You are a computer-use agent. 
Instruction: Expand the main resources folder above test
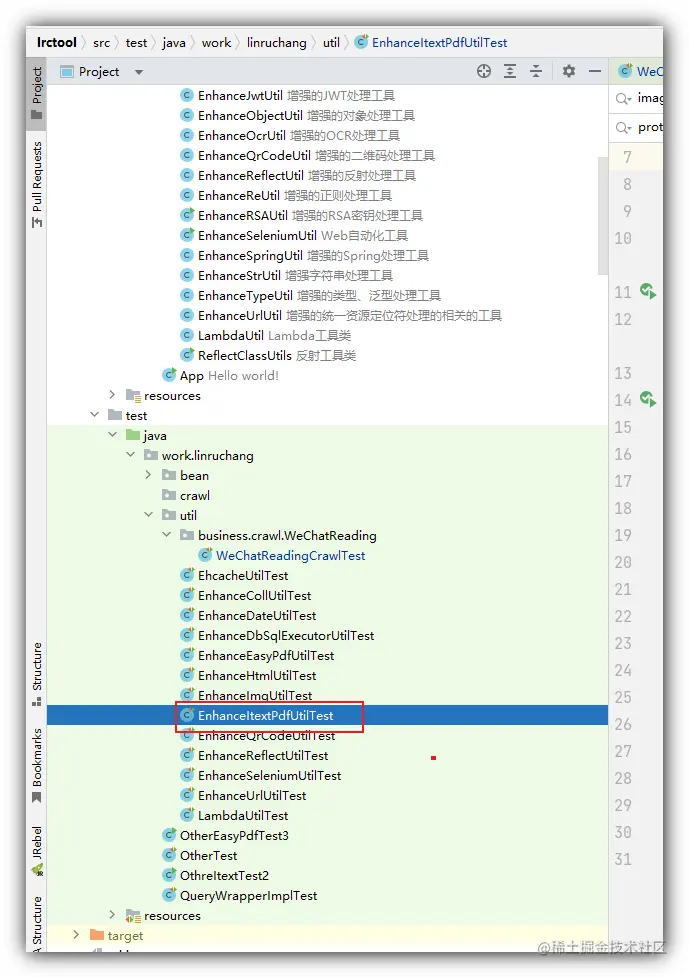(x=112, y=395)
